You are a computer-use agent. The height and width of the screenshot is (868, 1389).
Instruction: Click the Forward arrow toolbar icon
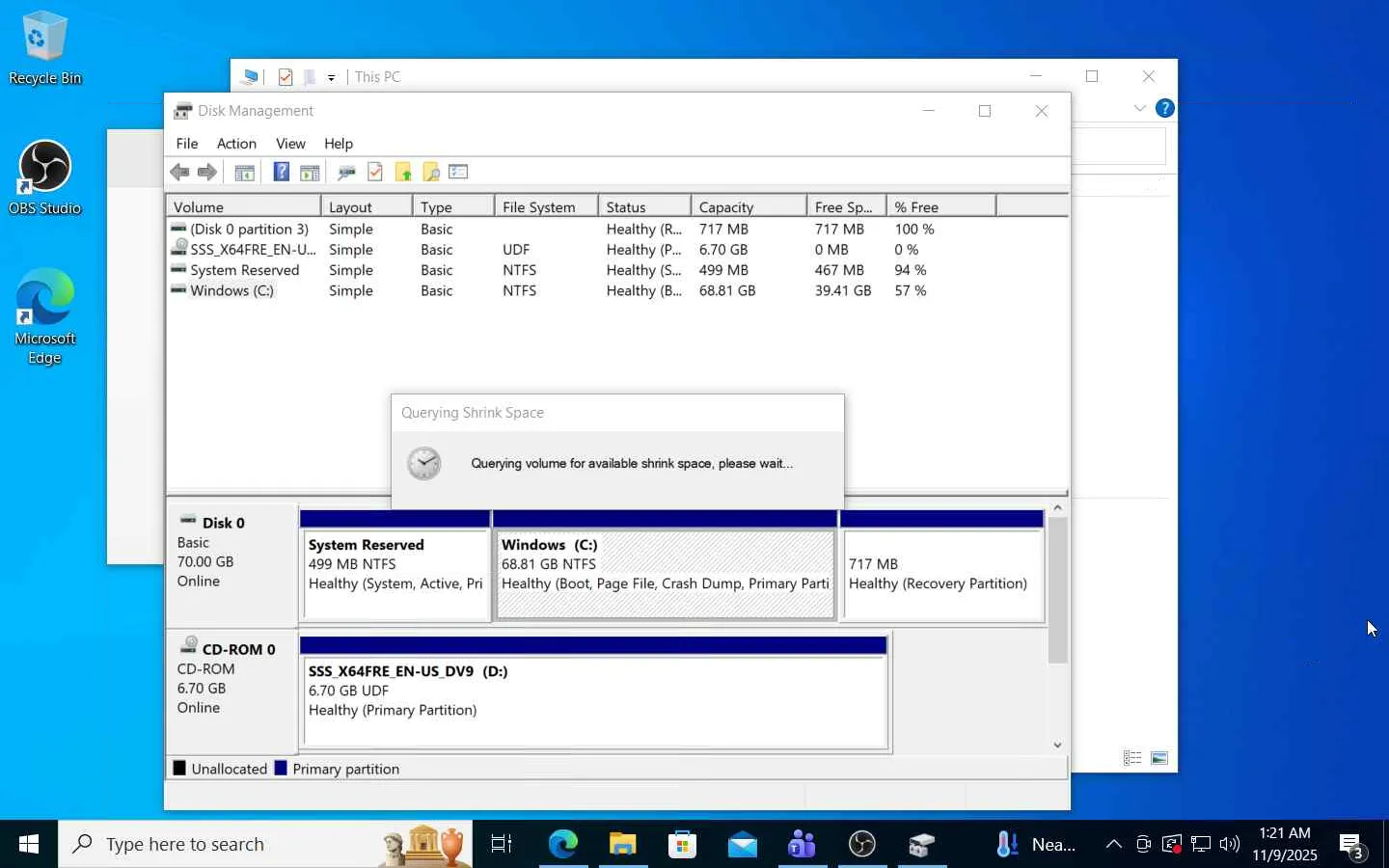point(207,172)
